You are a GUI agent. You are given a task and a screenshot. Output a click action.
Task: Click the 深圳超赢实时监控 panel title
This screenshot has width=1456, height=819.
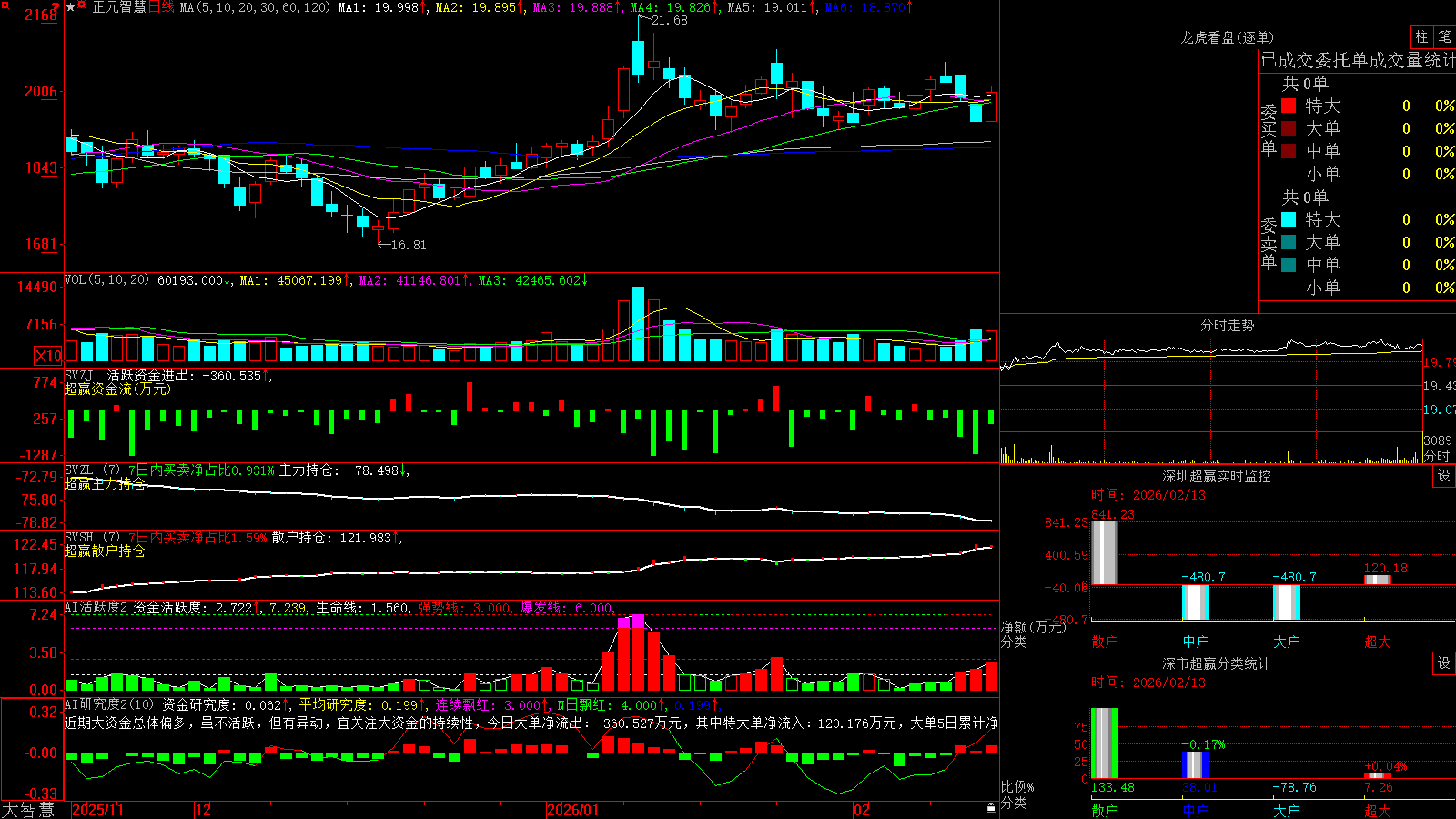pyautogui.click(x=1217, y=476)
